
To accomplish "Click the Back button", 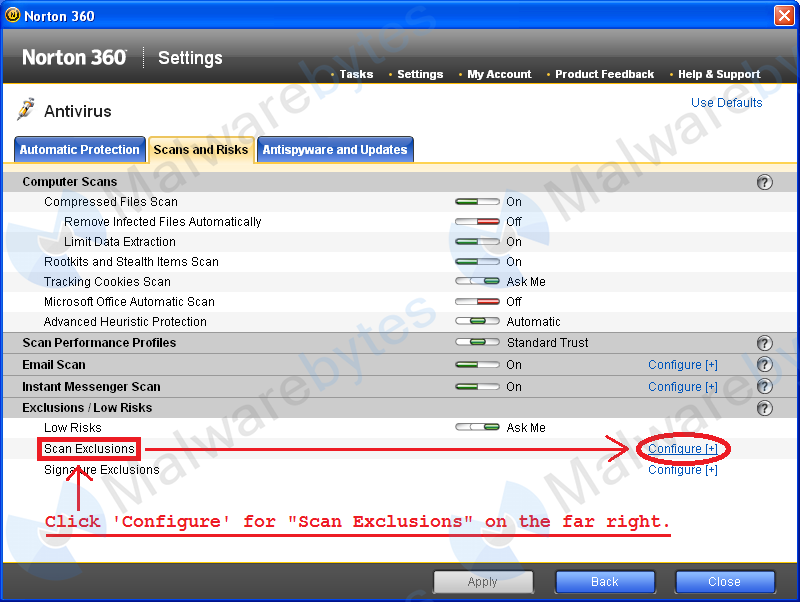I will 605,582.
